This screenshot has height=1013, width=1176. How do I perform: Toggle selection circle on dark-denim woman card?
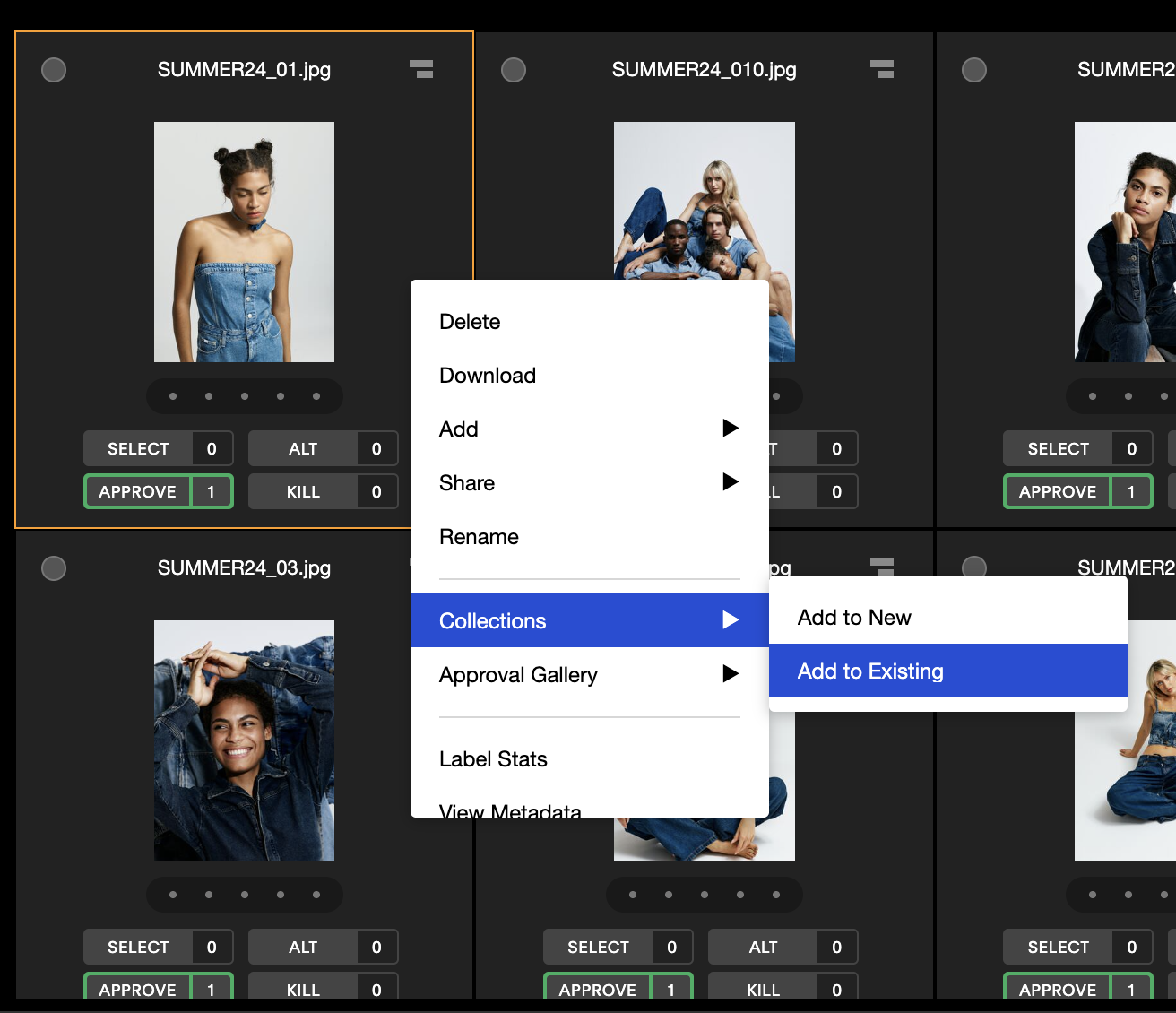[974, 69]
